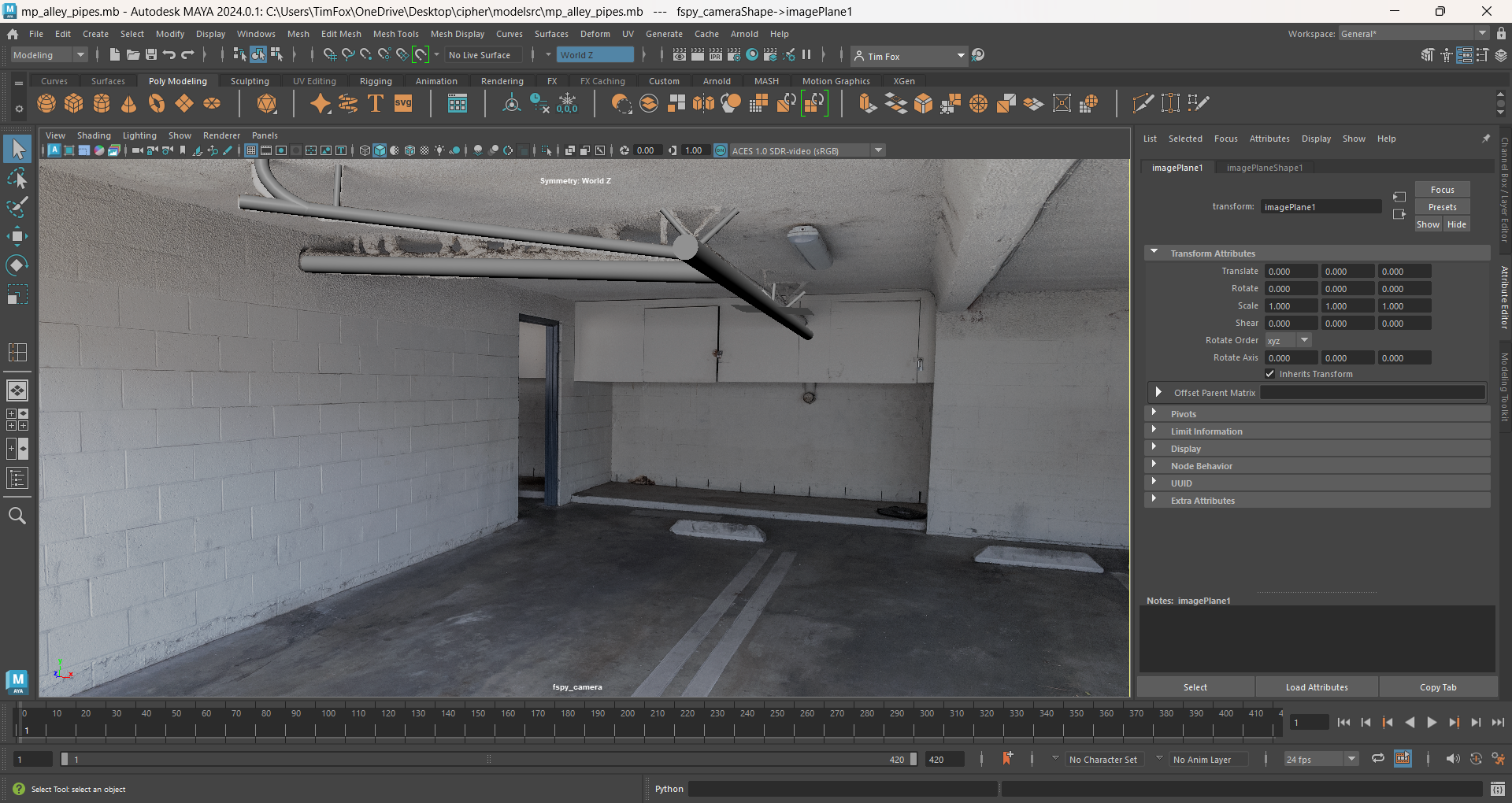Click inside the Python command line
Screen dimensions: 1512x803
[842, 788]
